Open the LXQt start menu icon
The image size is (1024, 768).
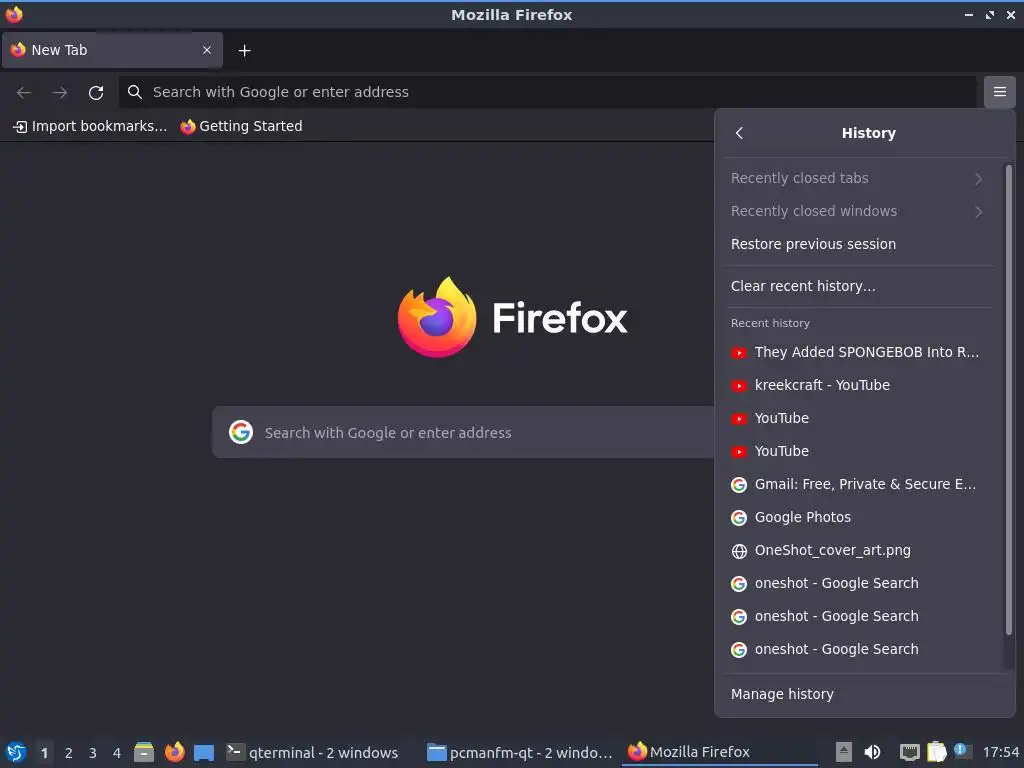tap(16, 752)
